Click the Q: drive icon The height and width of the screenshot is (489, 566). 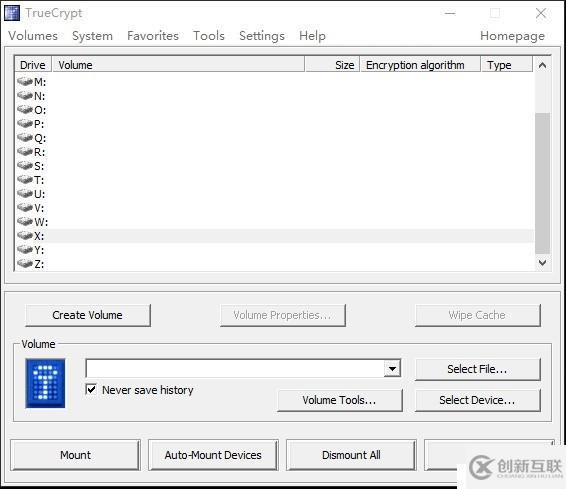coord(25,138)
